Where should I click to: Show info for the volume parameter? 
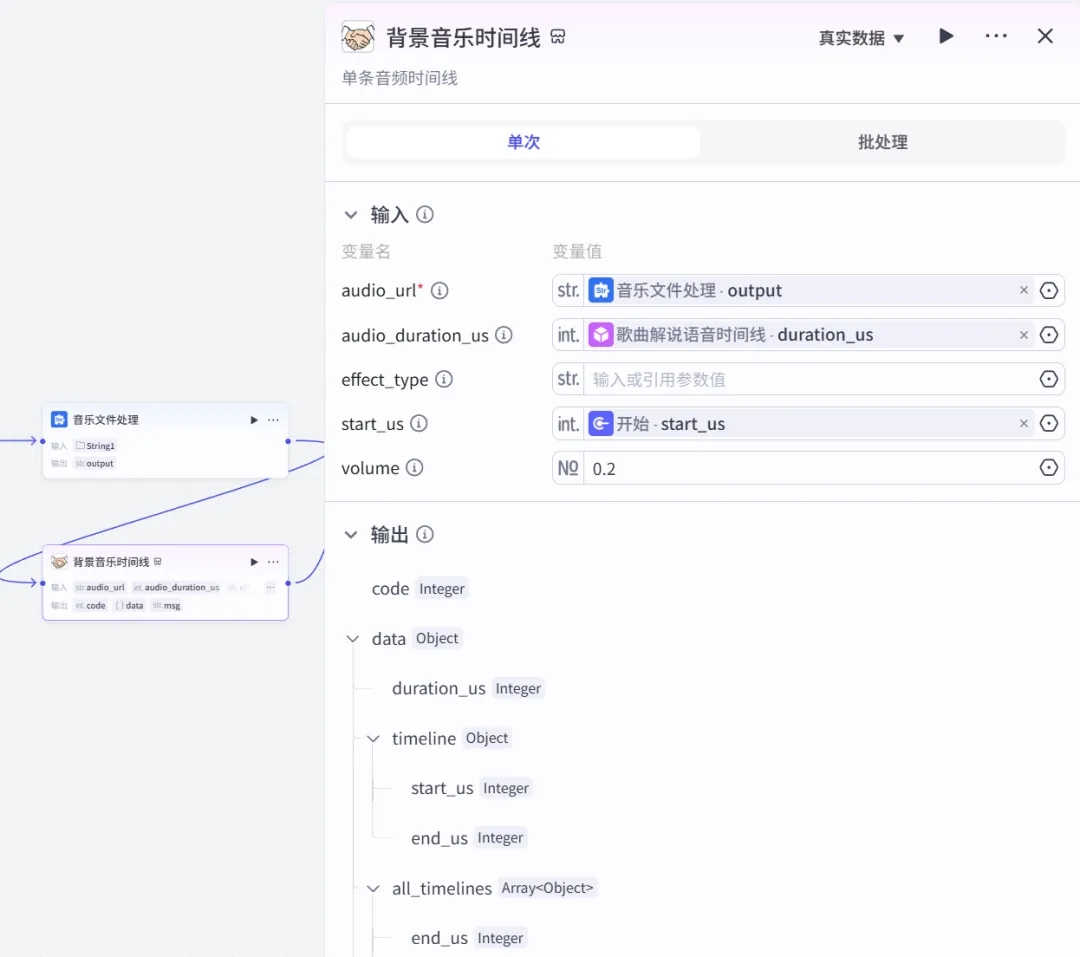415,468
